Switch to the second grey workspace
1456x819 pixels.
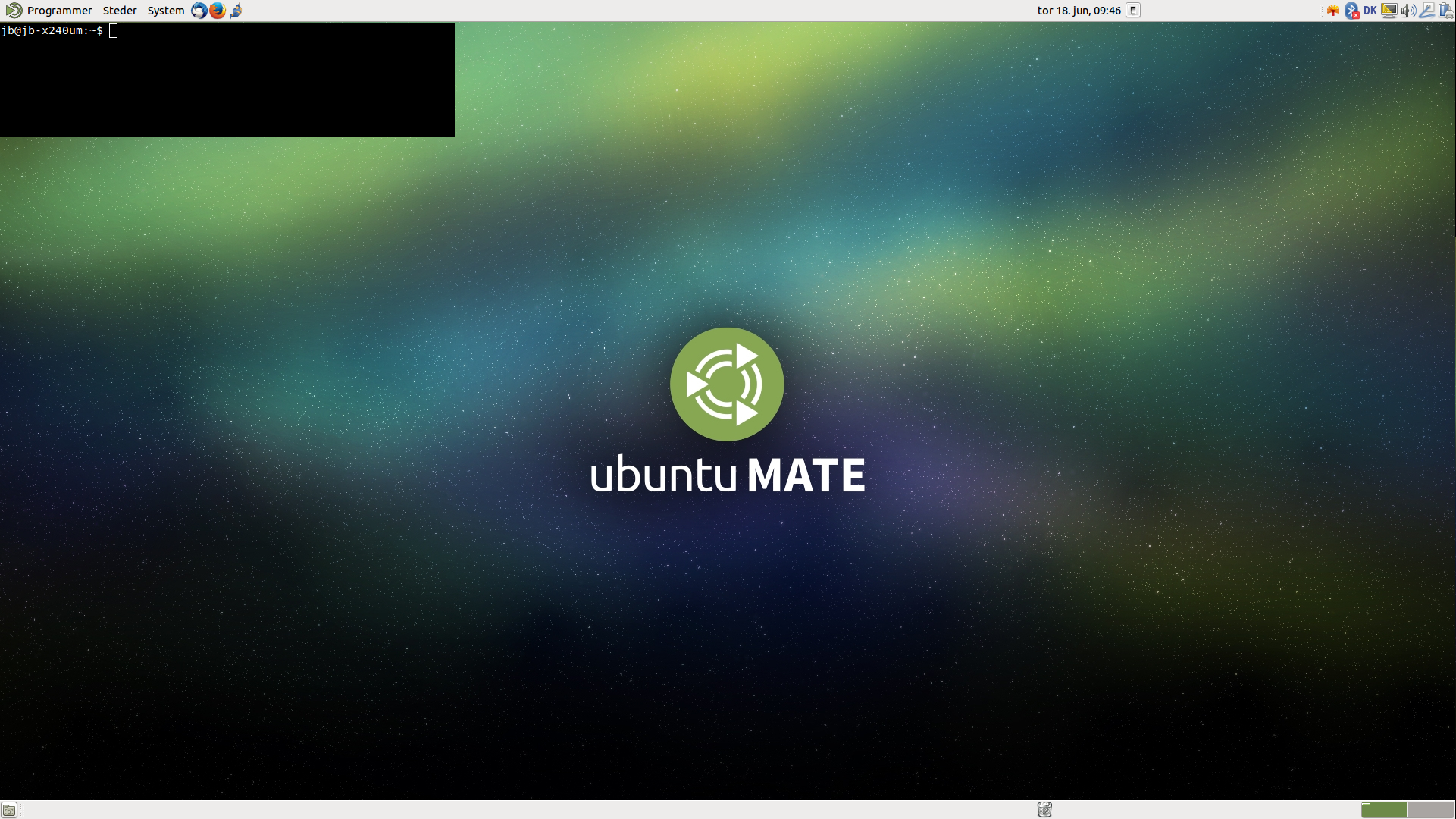[1431, 810]
